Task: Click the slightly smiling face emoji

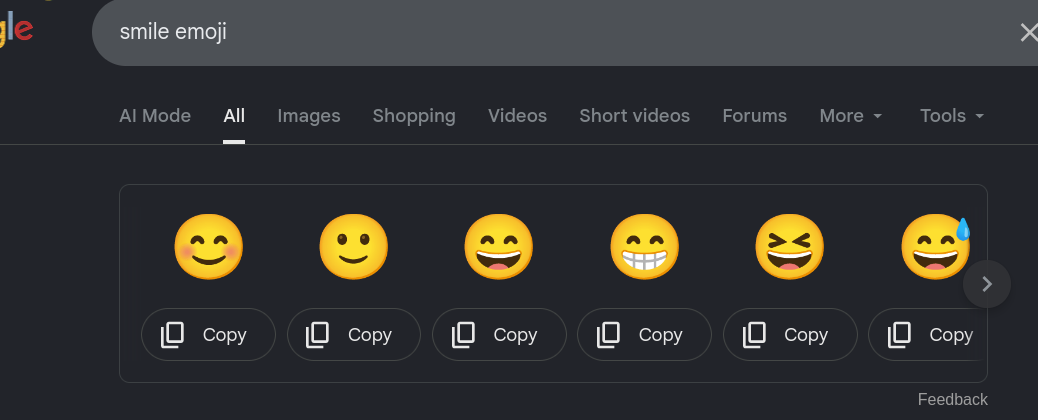Action: [x=354, y=247]
